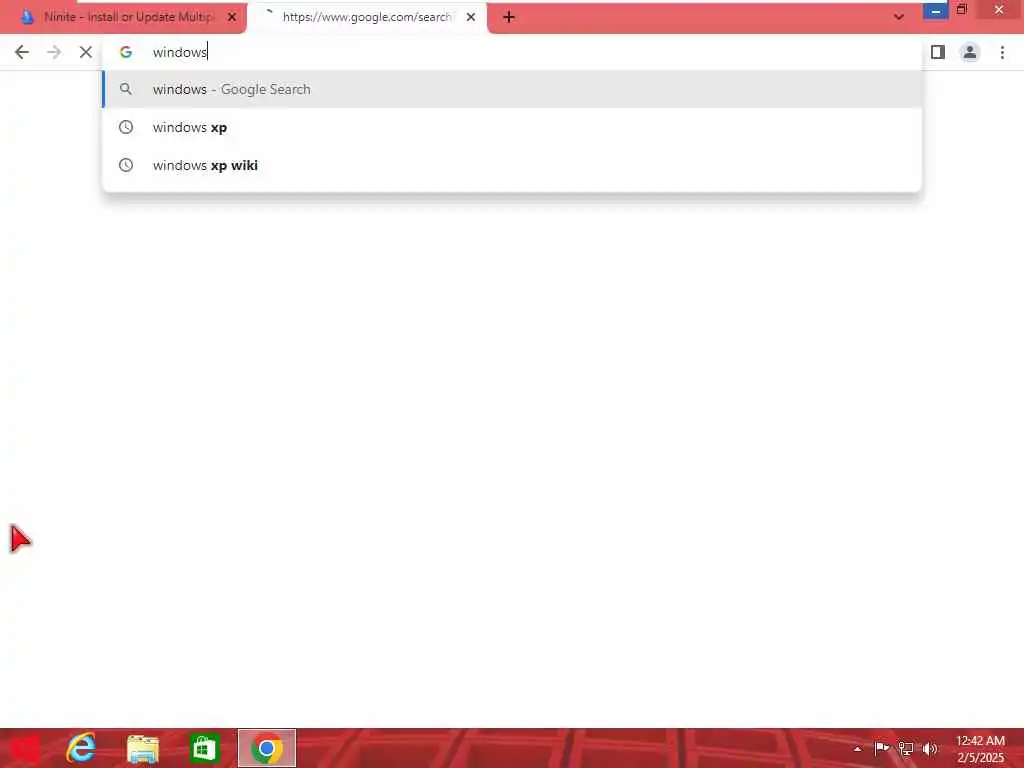Open the volume speaker icon

[930, 748]
